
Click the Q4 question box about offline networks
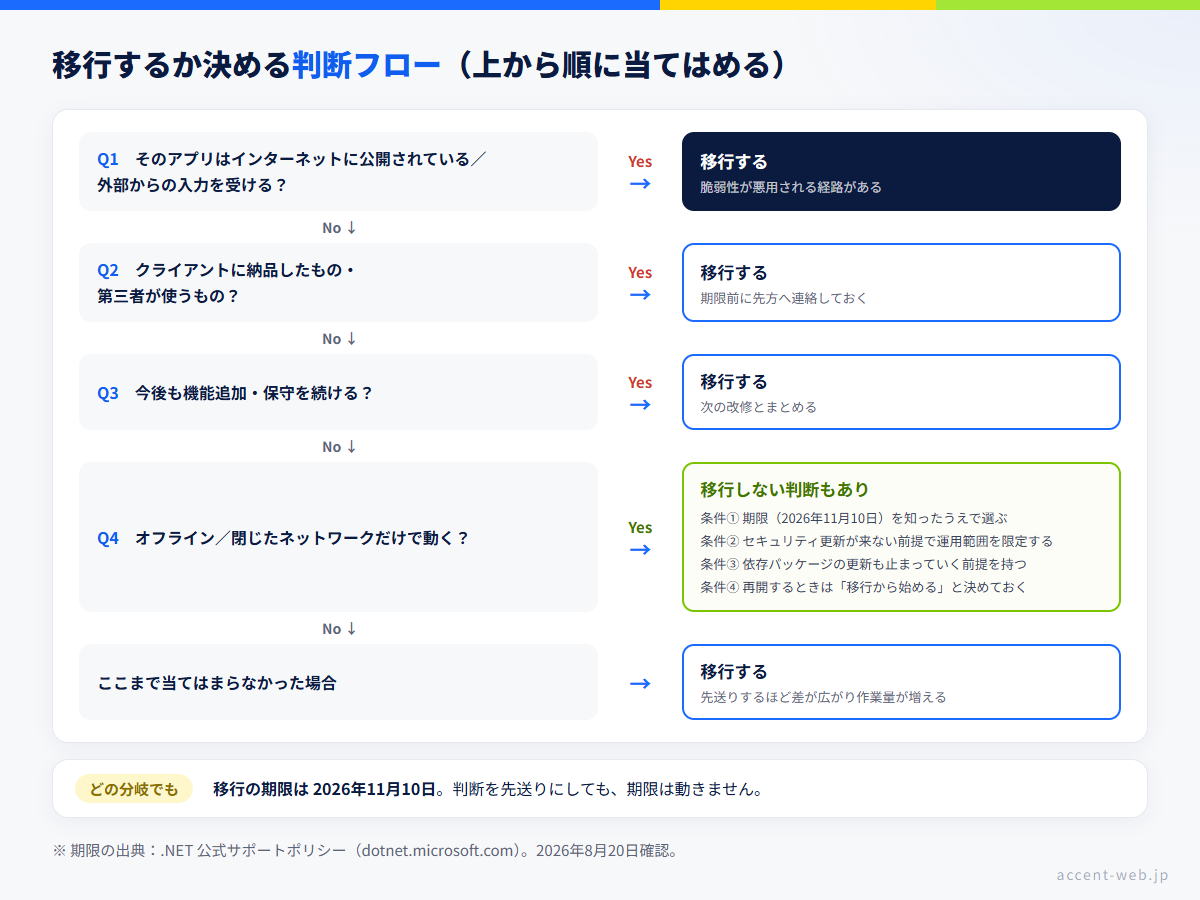(x=338, y=537)
